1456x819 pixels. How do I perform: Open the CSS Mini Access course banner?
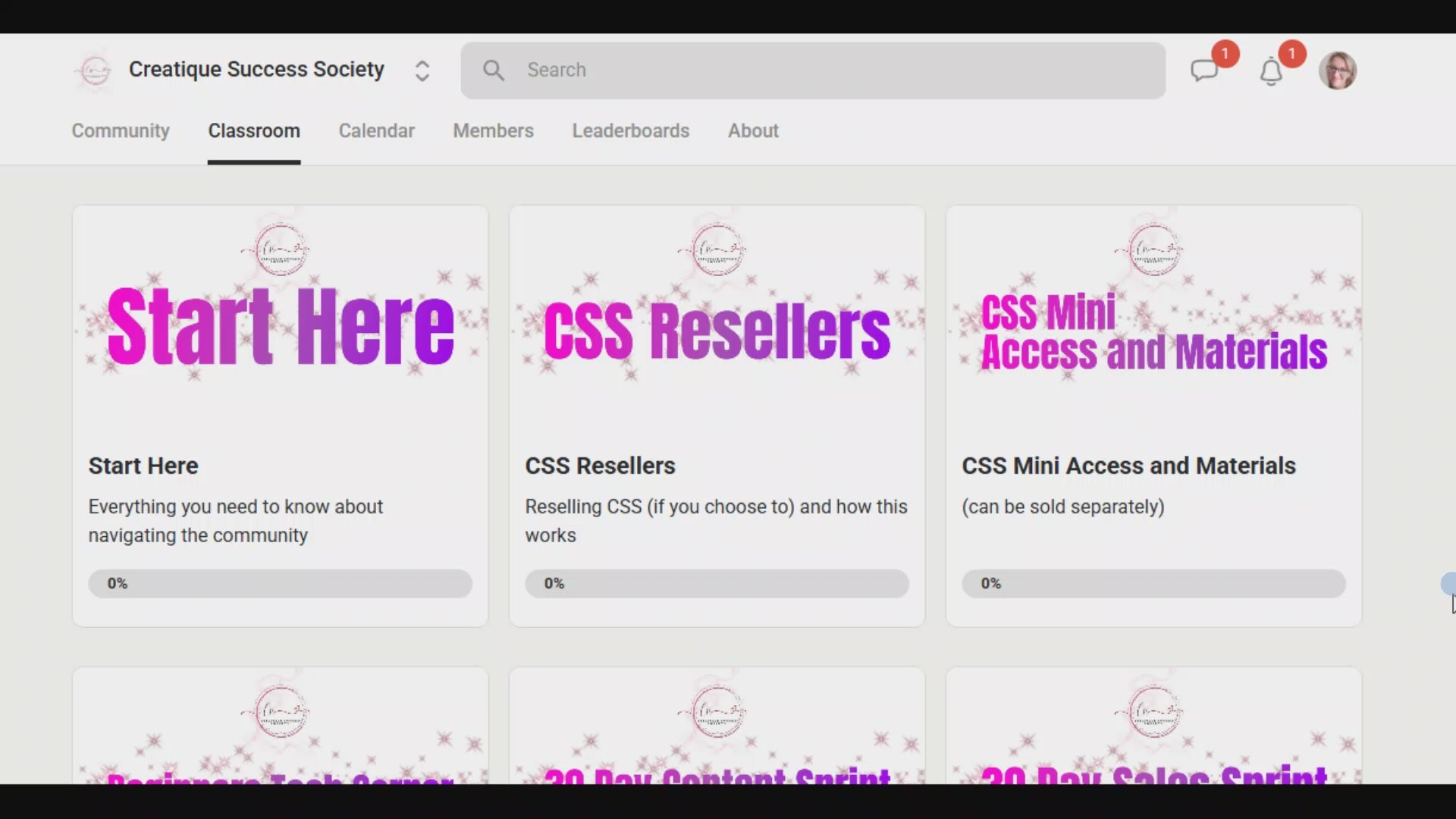(x=1153, y=318)
